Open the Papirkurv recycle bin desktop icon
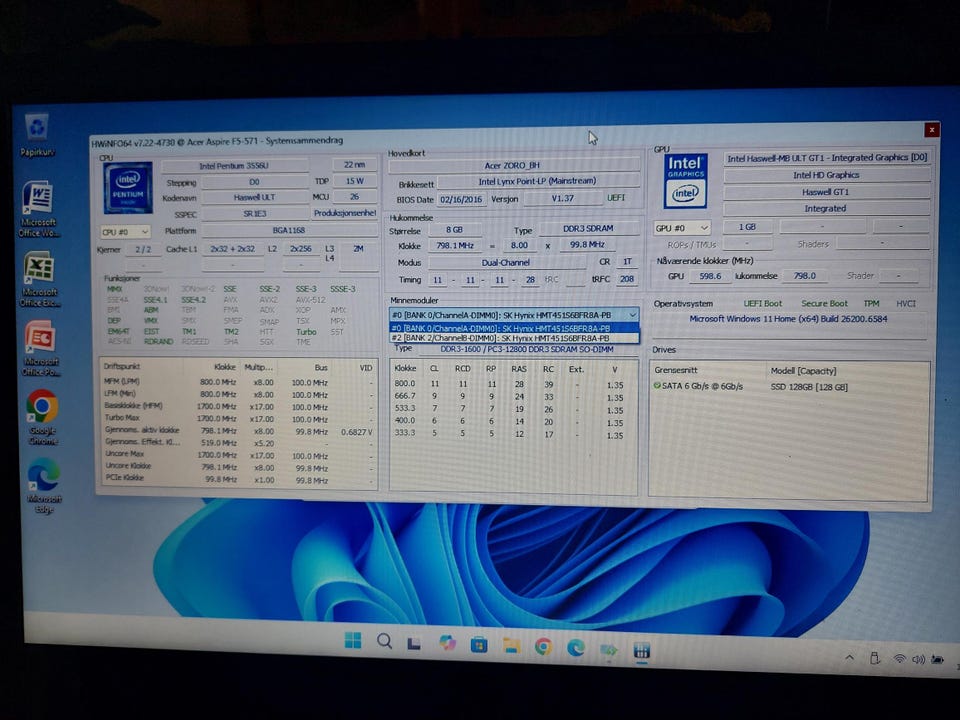Screen dimensions: 960x720 click(38, 135)
